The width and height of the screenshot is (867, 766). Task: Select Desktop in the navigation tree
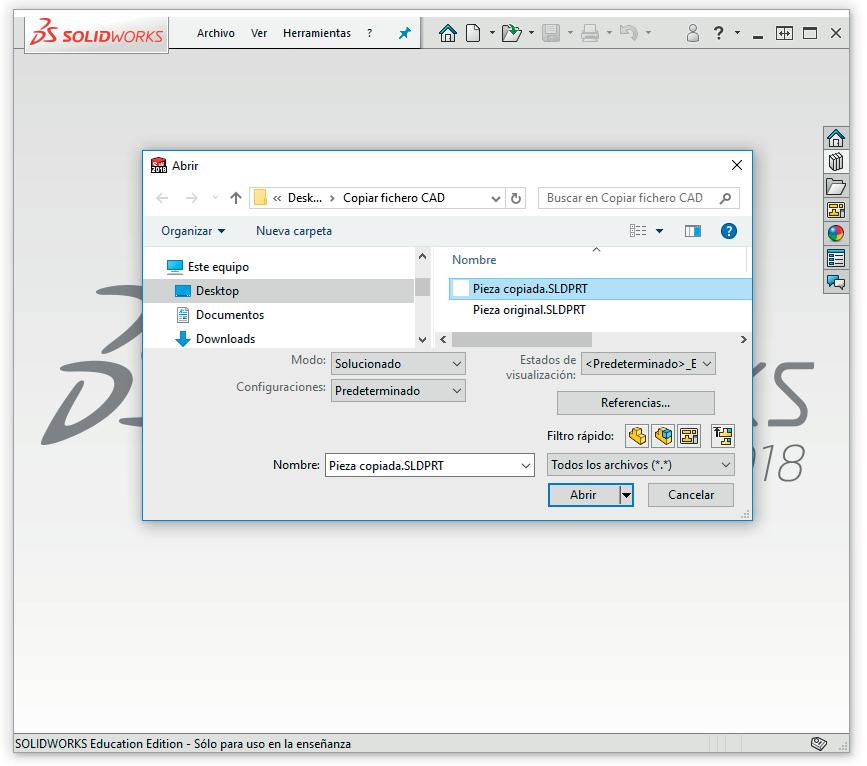pos(278,291)
